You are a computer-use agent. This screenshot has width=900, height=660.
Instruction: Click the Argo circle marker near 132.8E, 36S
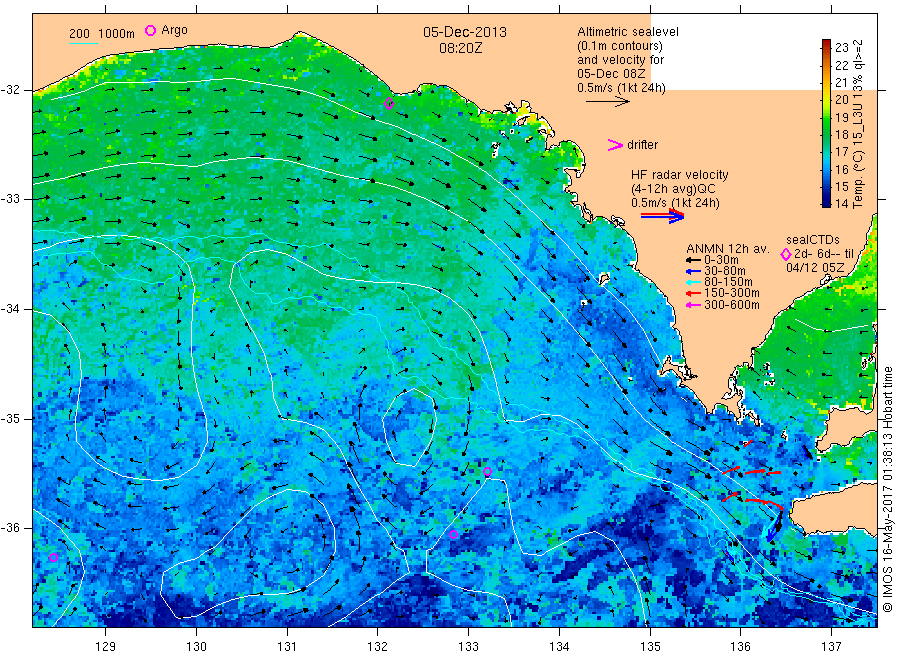[x=453, y=534]
